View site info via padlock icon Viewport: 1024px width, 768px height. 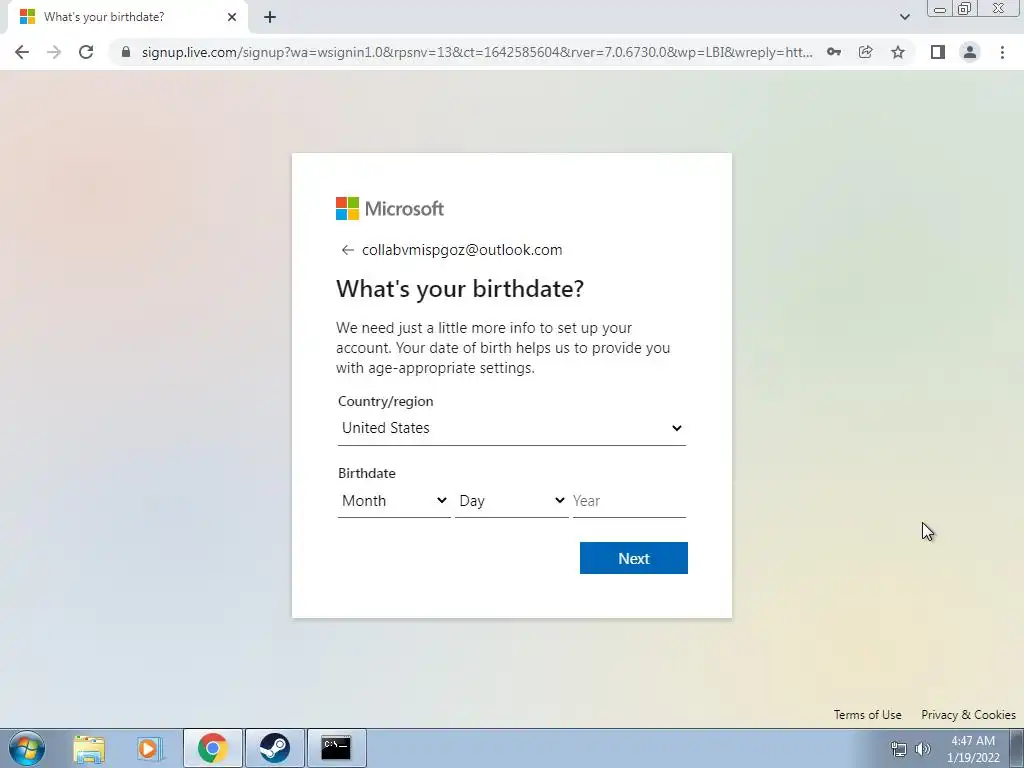(x=126, y=52)
